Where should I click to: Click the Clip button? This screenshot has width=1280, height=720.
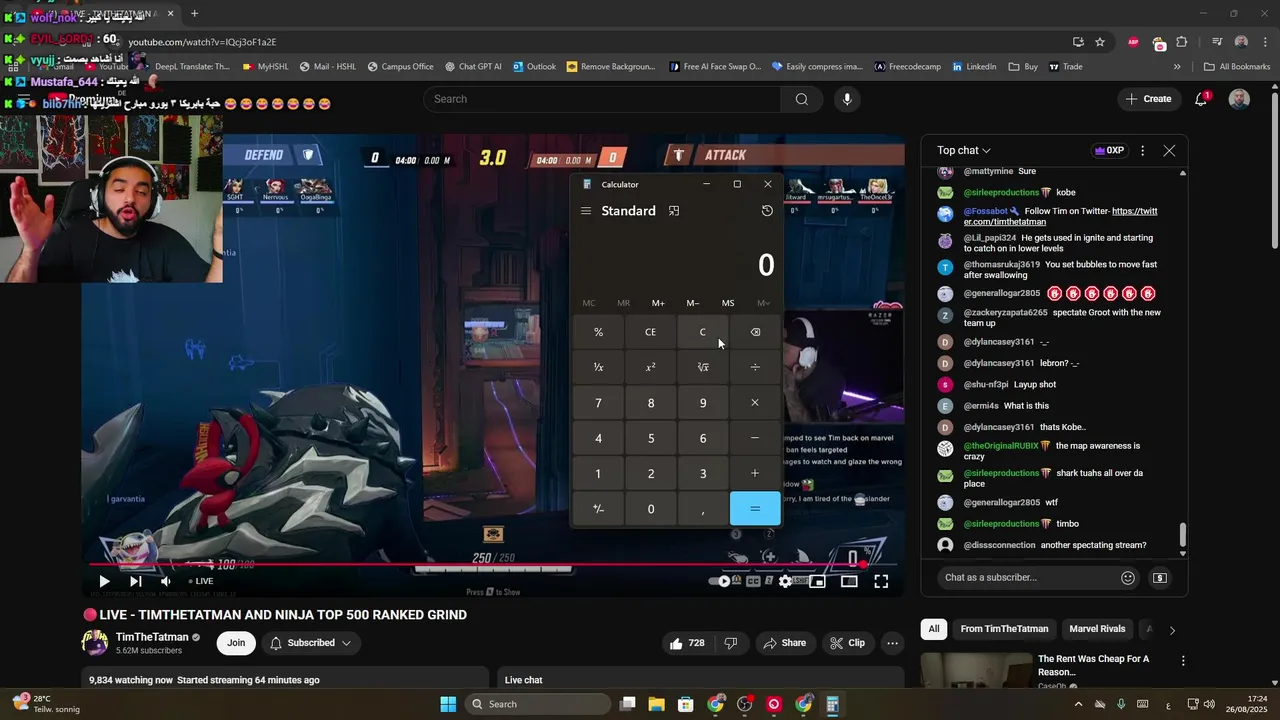[848, 643]
